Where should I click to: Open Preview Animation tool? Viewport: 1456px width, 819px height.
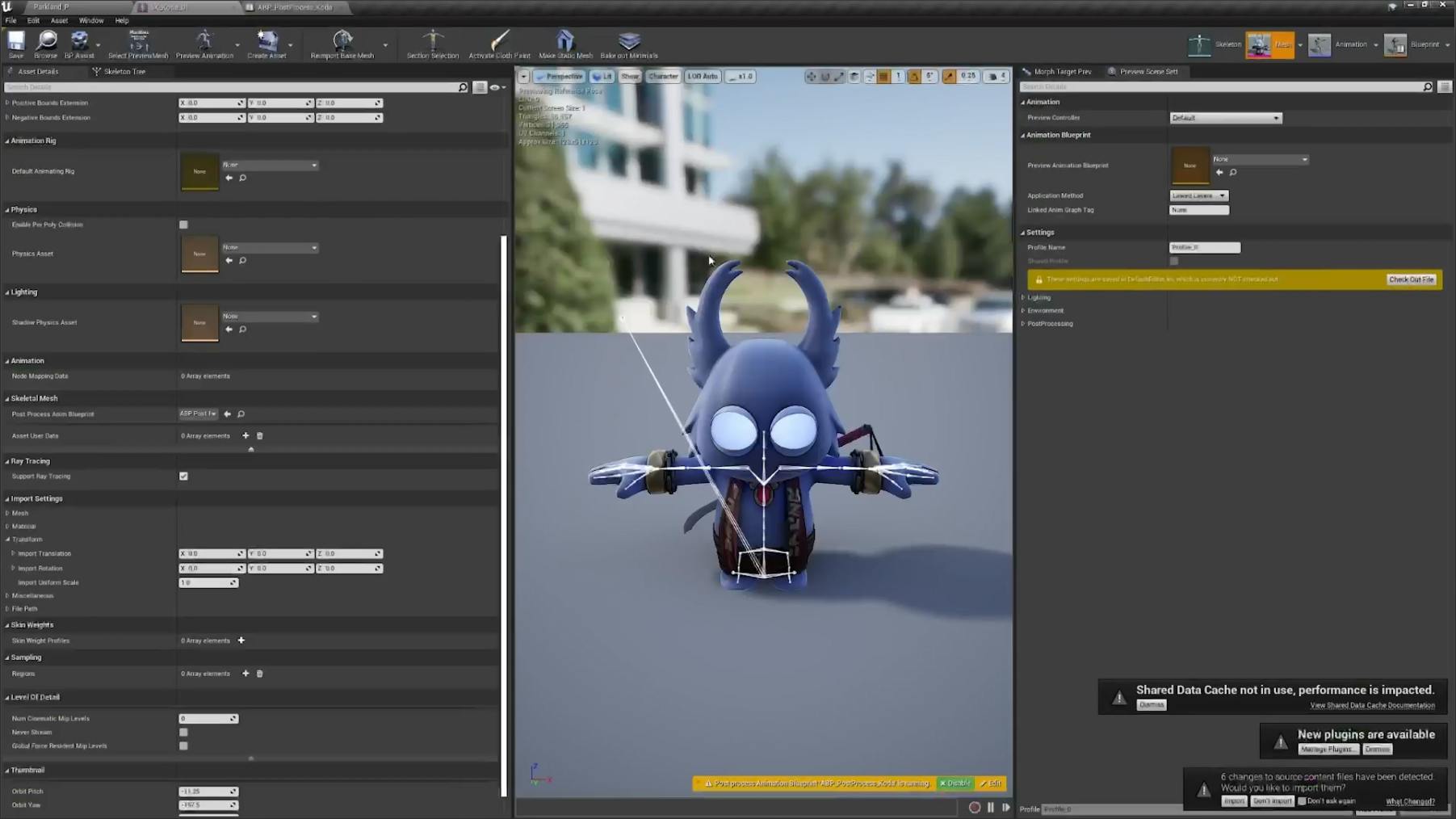[x=204, y=44]
